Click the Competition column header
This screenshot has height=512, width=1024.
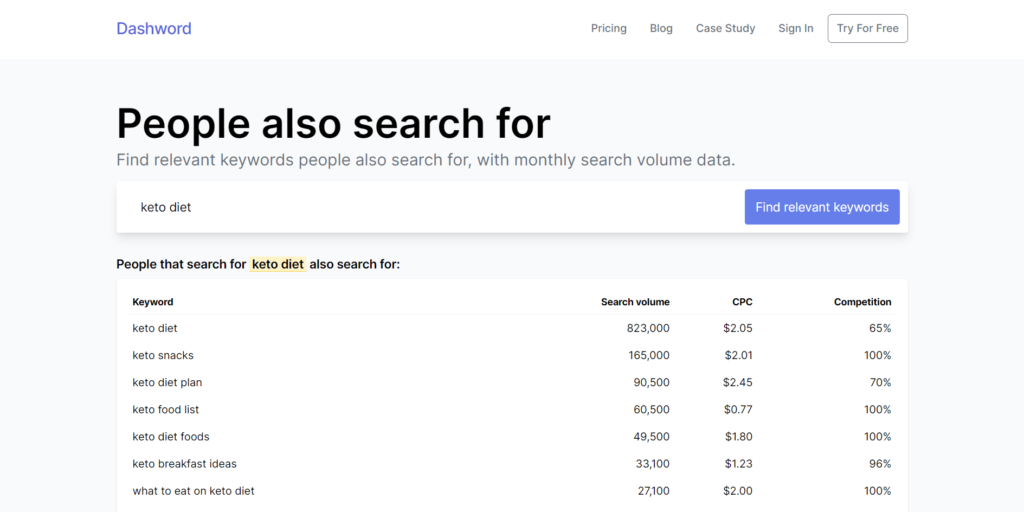(862, 302)
